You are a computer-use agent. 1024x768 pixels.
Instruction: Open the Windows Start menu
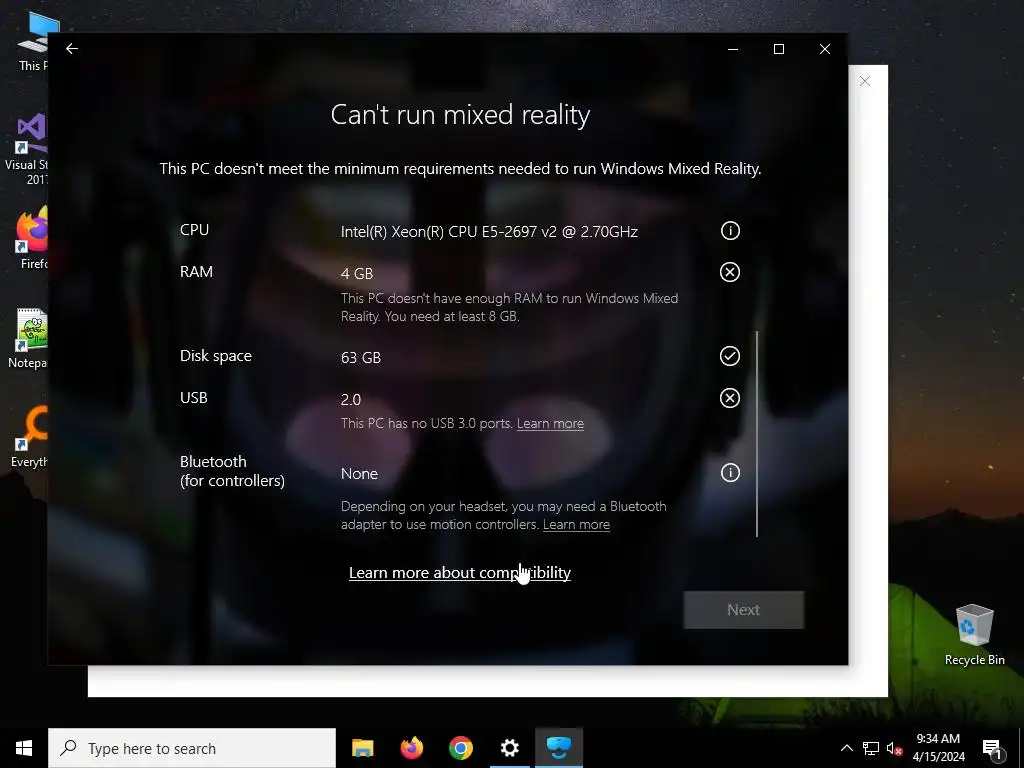tap(24, 748)
